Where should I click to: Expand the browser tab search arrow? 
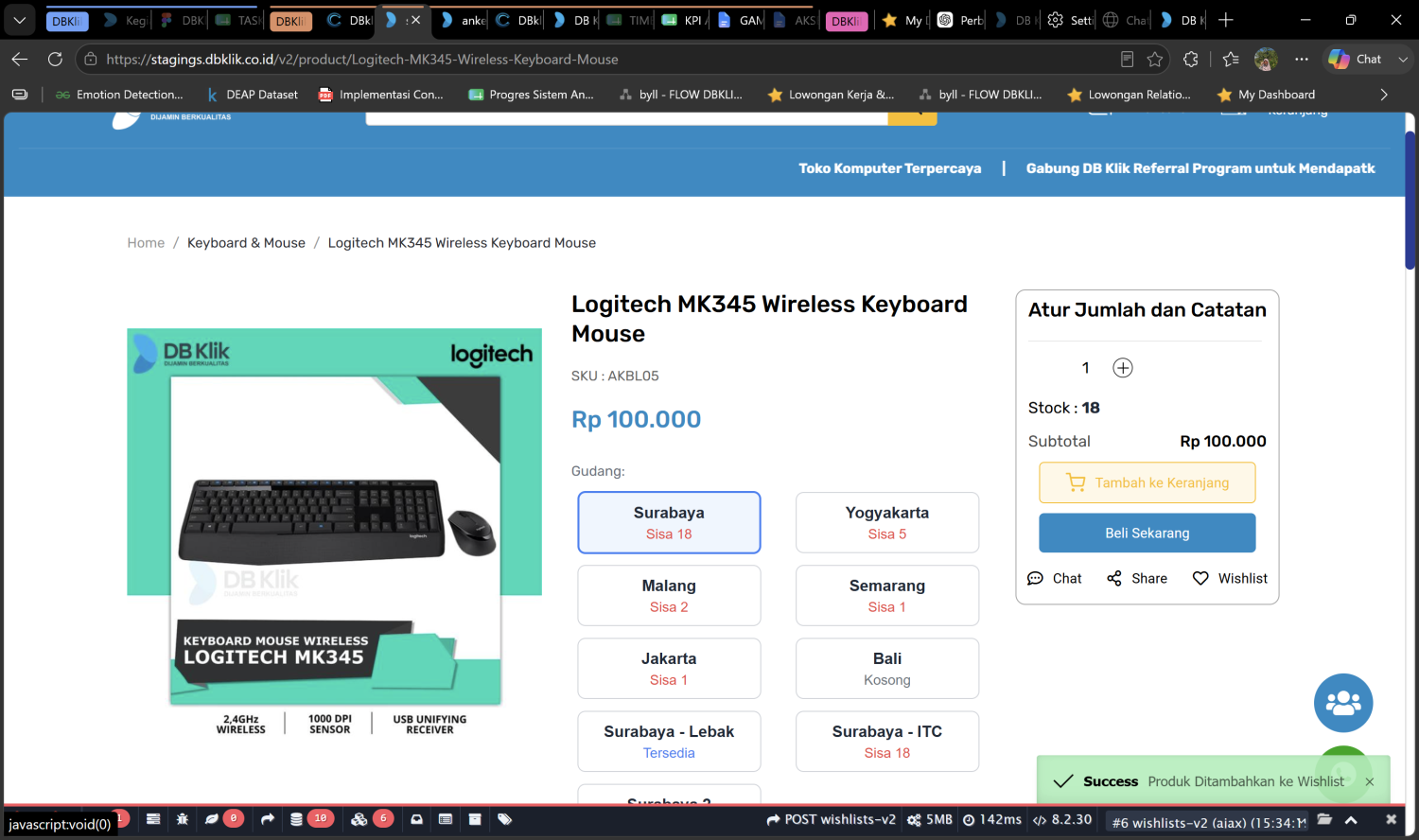(19, 20)
